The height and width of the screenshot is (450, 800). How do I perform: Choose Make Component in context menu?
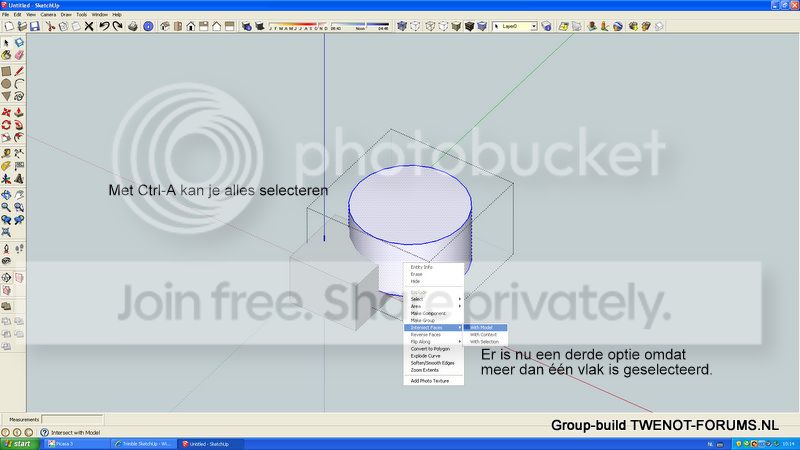point(434,313)
